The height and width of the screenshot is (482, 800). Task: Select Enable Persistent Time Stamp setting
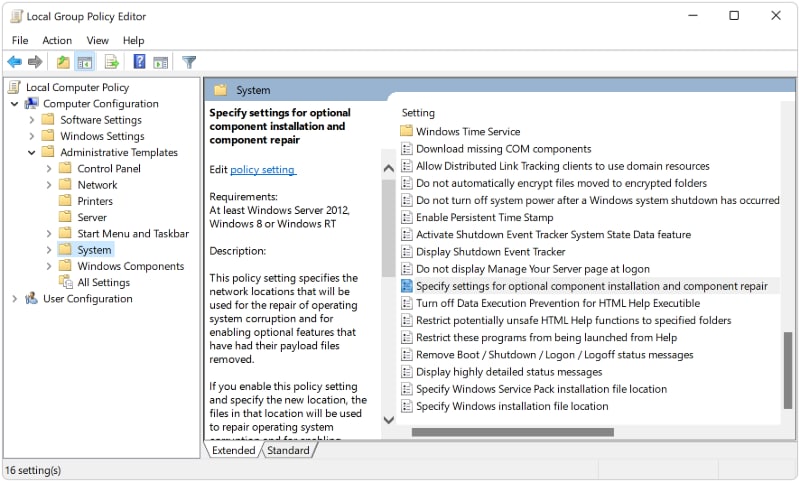tap(484, 217)
